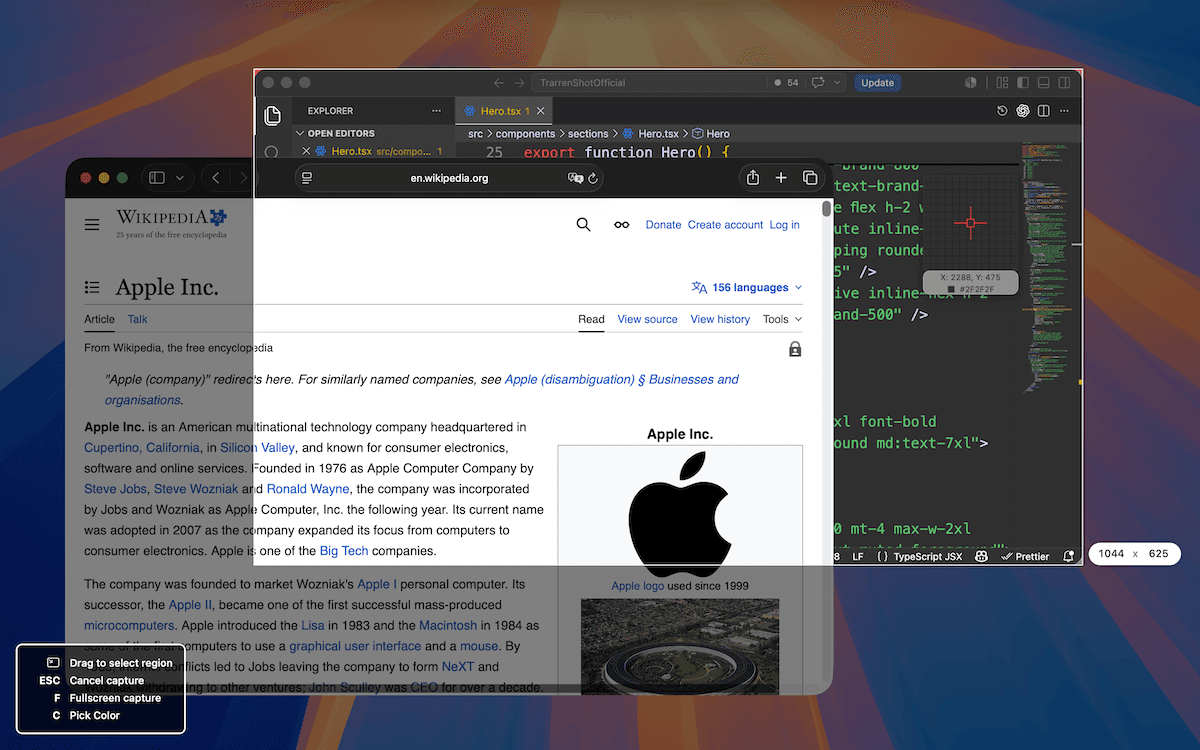Viewport: 1200px width, 750px height.
Task: Reload the Wikipedia page
Action: click(593, 178)
